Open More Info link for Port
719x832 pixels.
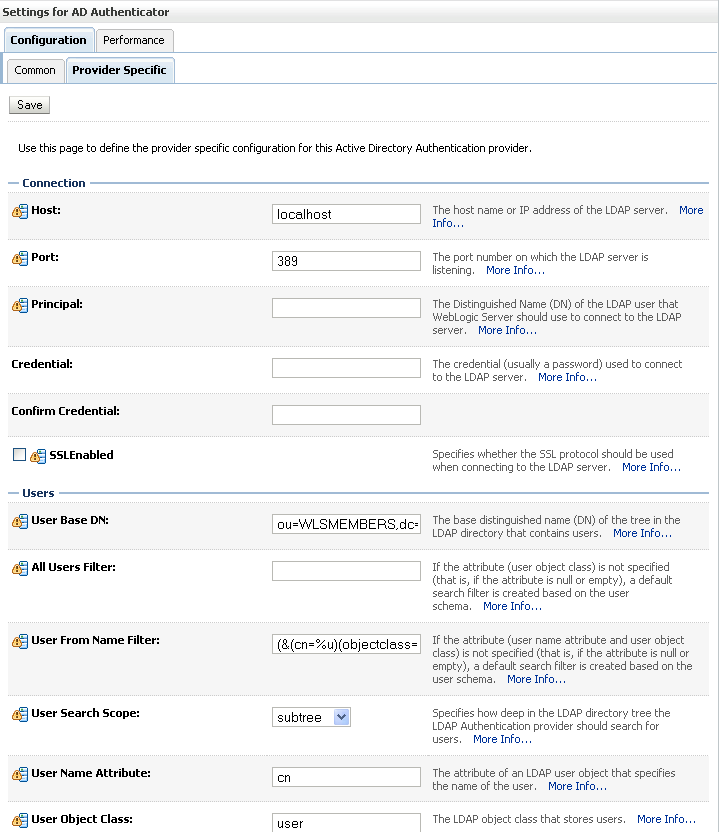click(x=515, y=270)
